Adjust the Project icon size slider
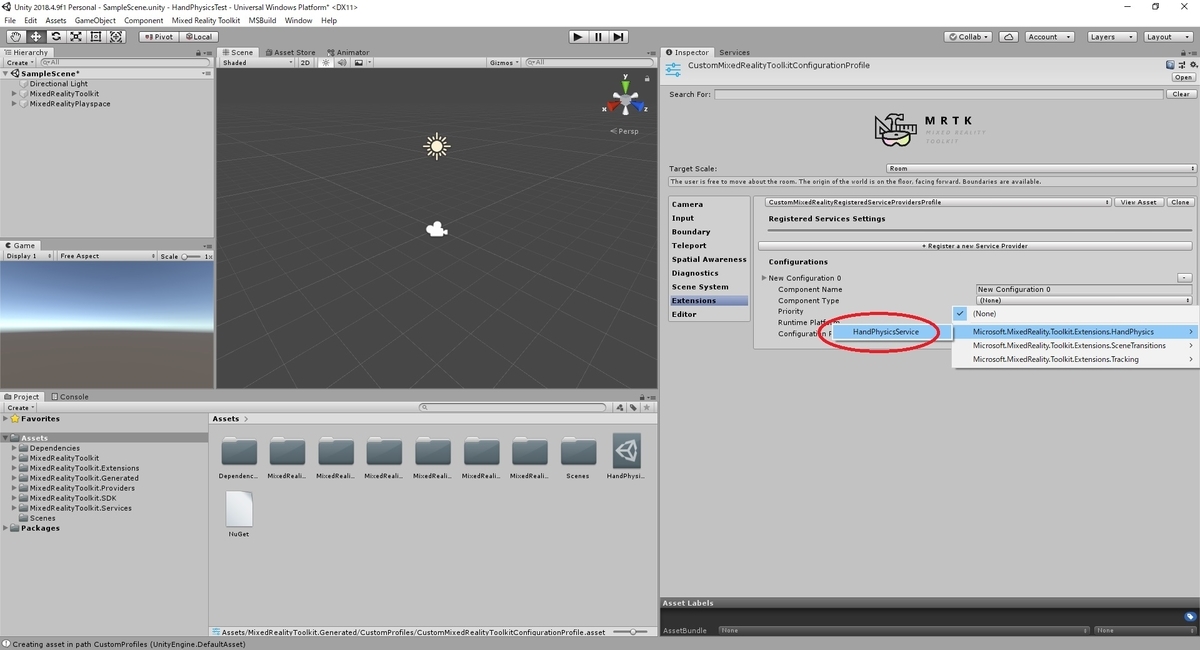1200x650 pixels. click(x=632, y=632)
